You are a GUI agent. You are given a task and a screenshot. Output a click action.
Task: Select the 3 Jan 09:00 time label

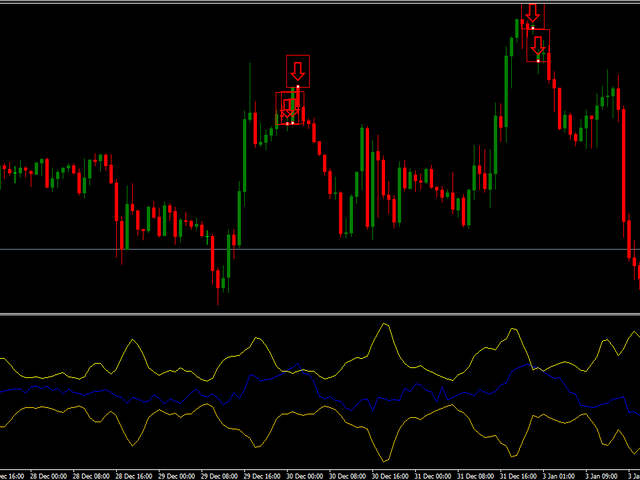pyautogui.click(x=602, y=476)
